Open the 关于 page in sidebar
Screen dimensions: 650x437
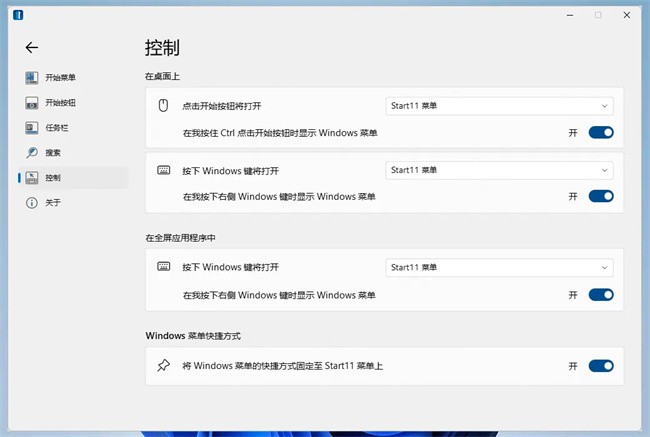(53, 202)
